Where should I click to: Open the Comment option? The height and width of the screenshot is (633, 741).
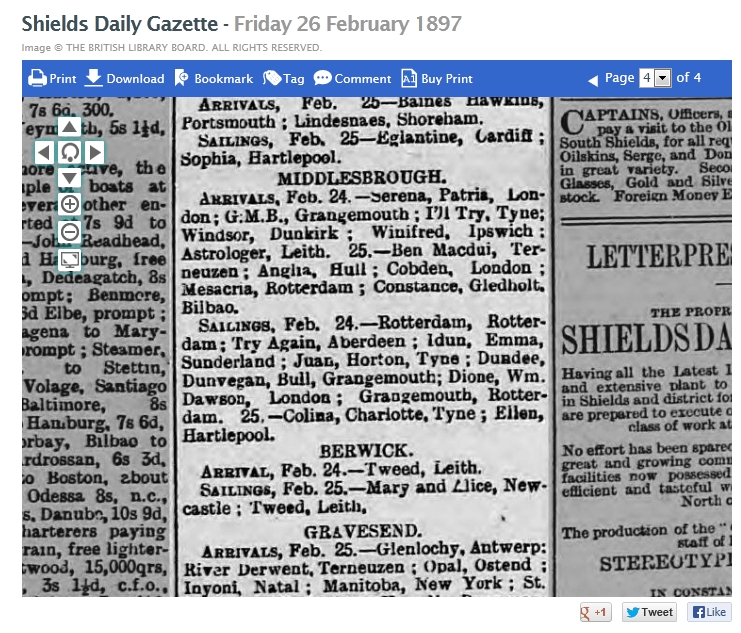(x=352, y=78)
